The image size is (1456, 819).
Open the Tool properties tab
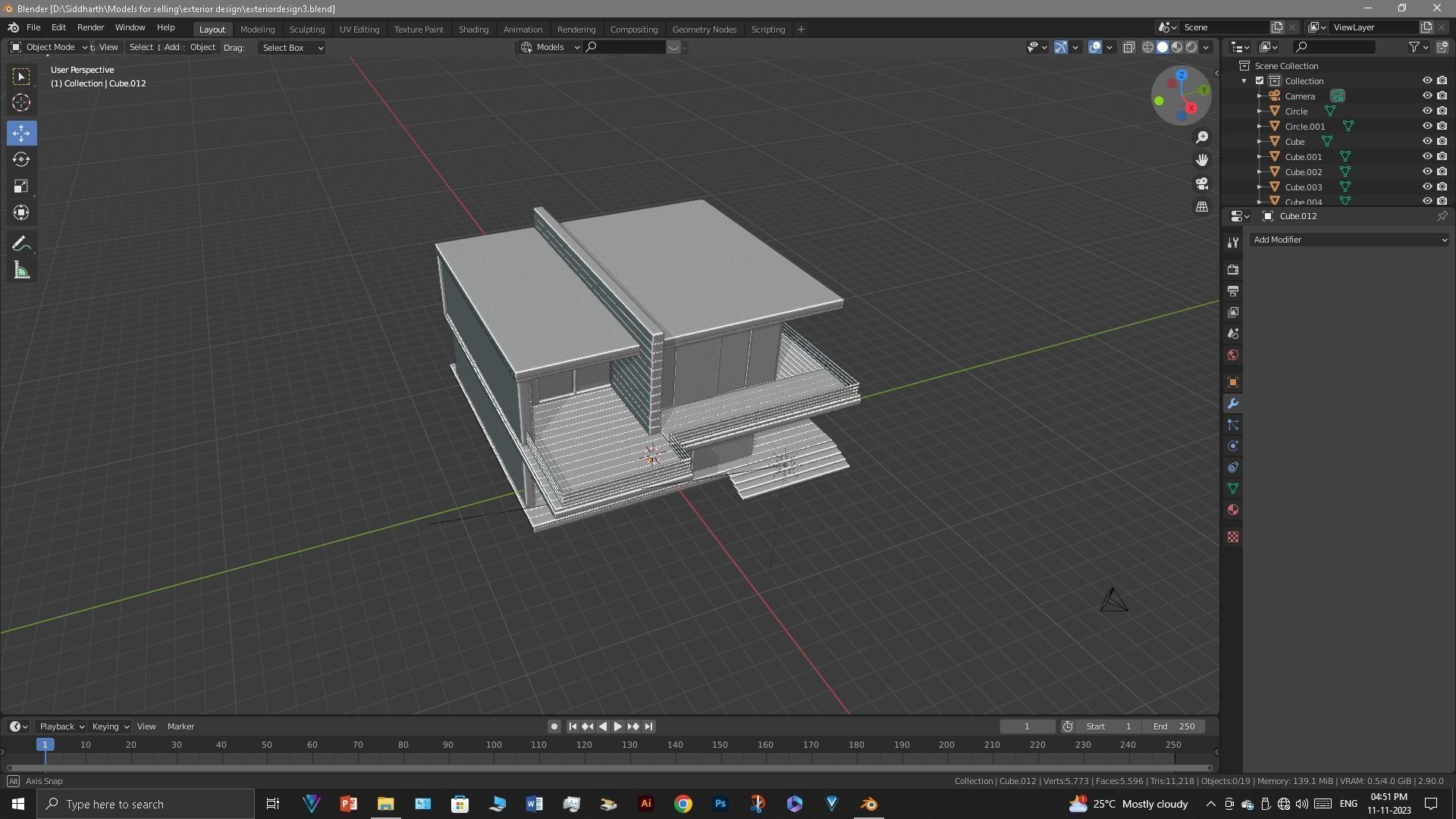[x=1233, y=243]
